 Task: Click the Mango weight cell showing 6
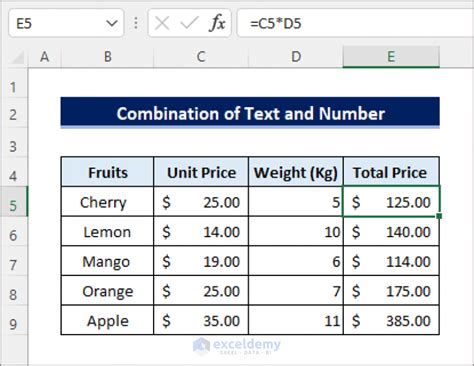(x=296, y=261)
